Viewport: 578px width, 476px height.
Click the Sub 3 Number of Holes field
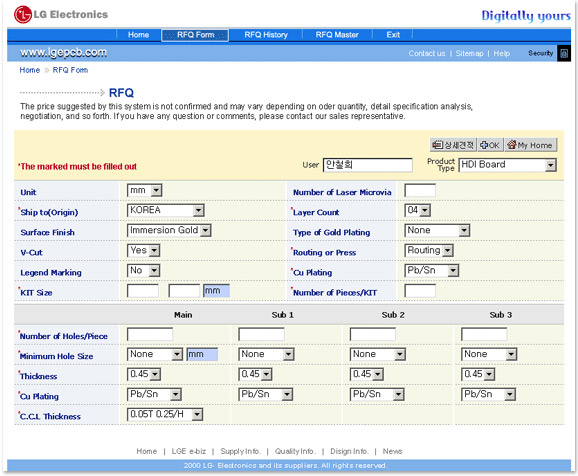click(x=484, y=334)
